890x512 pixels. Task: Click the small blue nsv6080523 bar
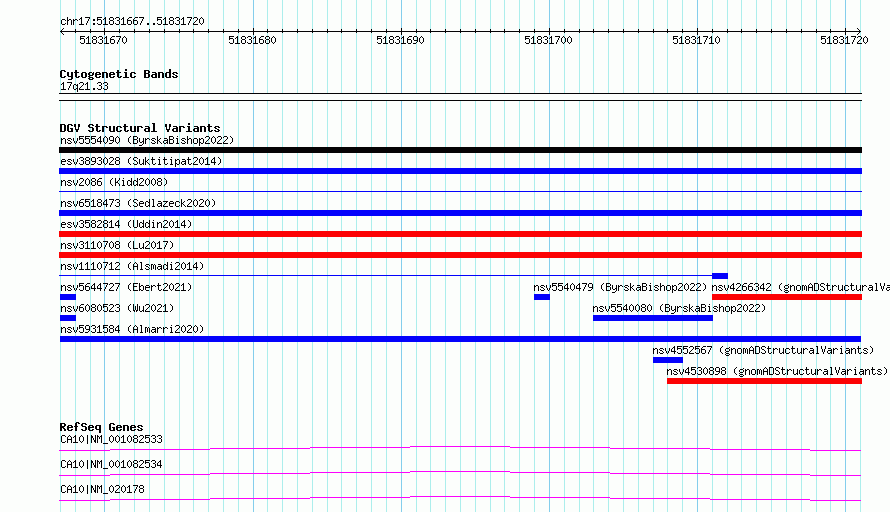point(68,318)
